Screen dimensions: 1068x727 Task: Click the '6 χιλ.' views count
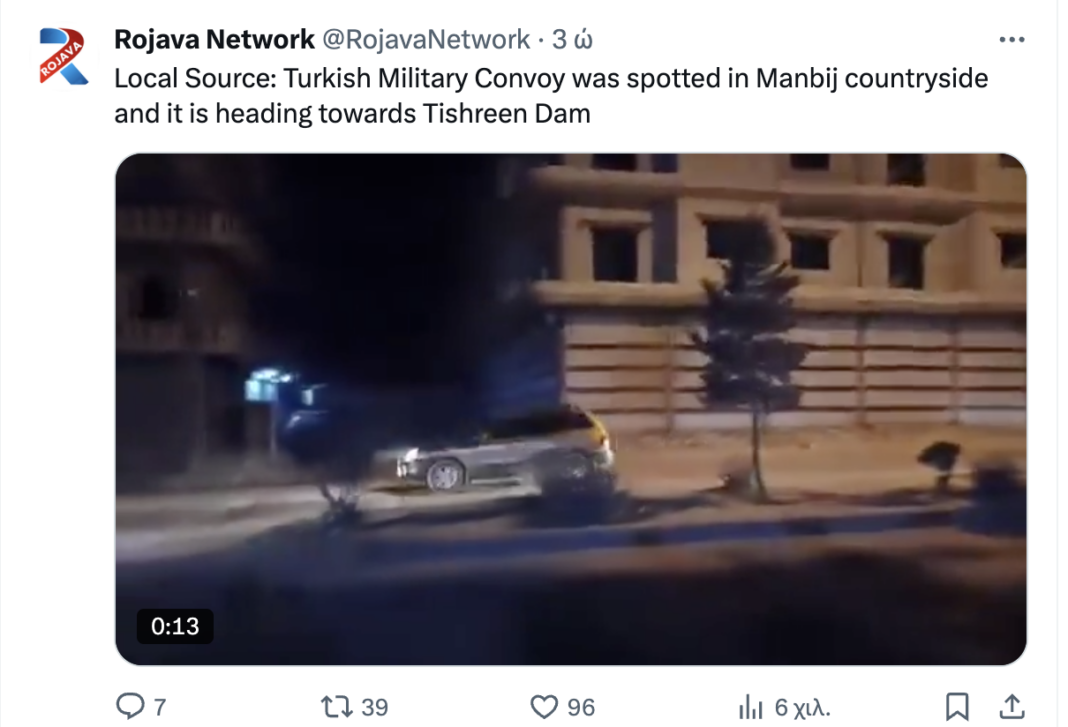802,707
